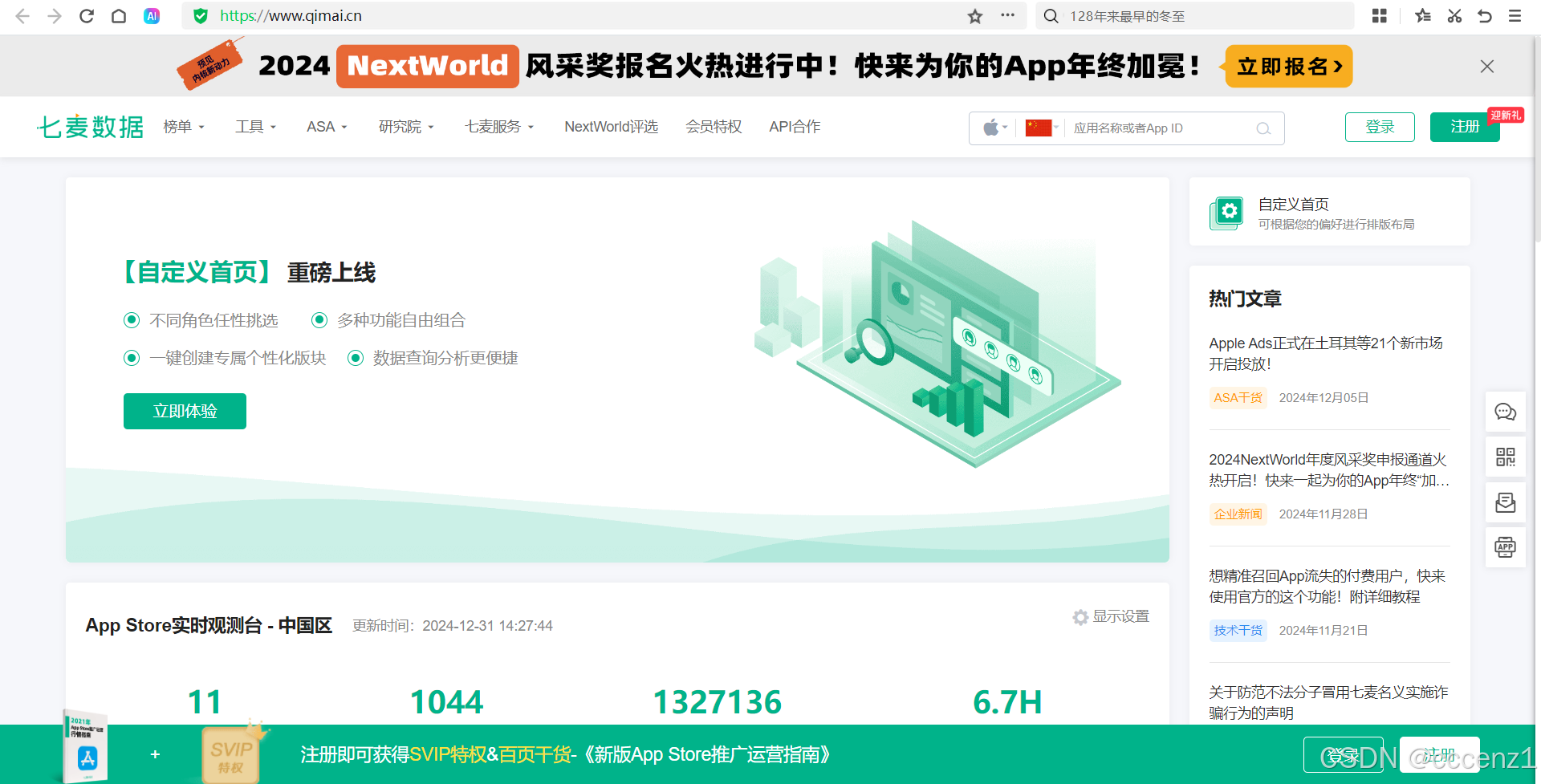Expand the 七麦服务 dropdown menu

click(499, 127)
